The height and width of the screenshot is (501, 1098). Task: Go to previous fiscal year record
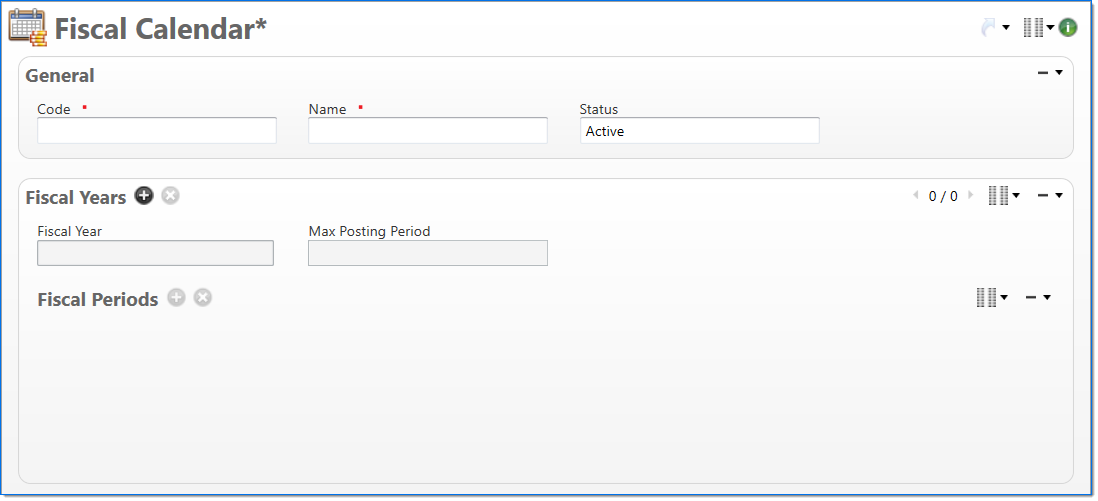pyautogui.click(x=915, y=196)
